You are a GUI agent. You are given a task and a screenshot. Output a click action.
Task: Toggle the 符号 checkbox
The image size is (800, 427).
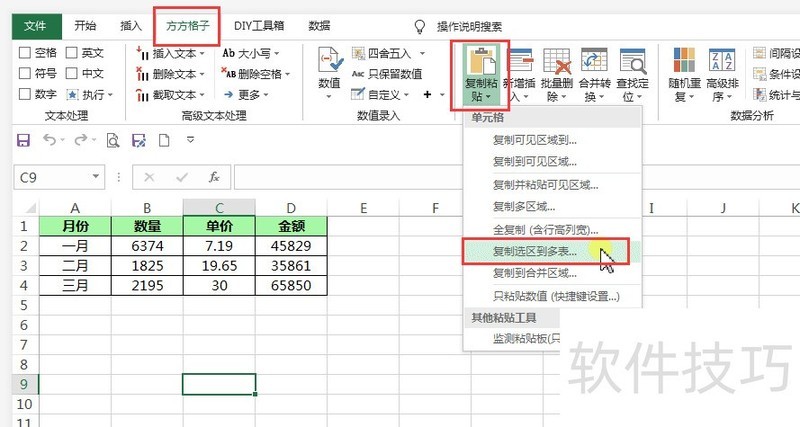tap(24, 73)
